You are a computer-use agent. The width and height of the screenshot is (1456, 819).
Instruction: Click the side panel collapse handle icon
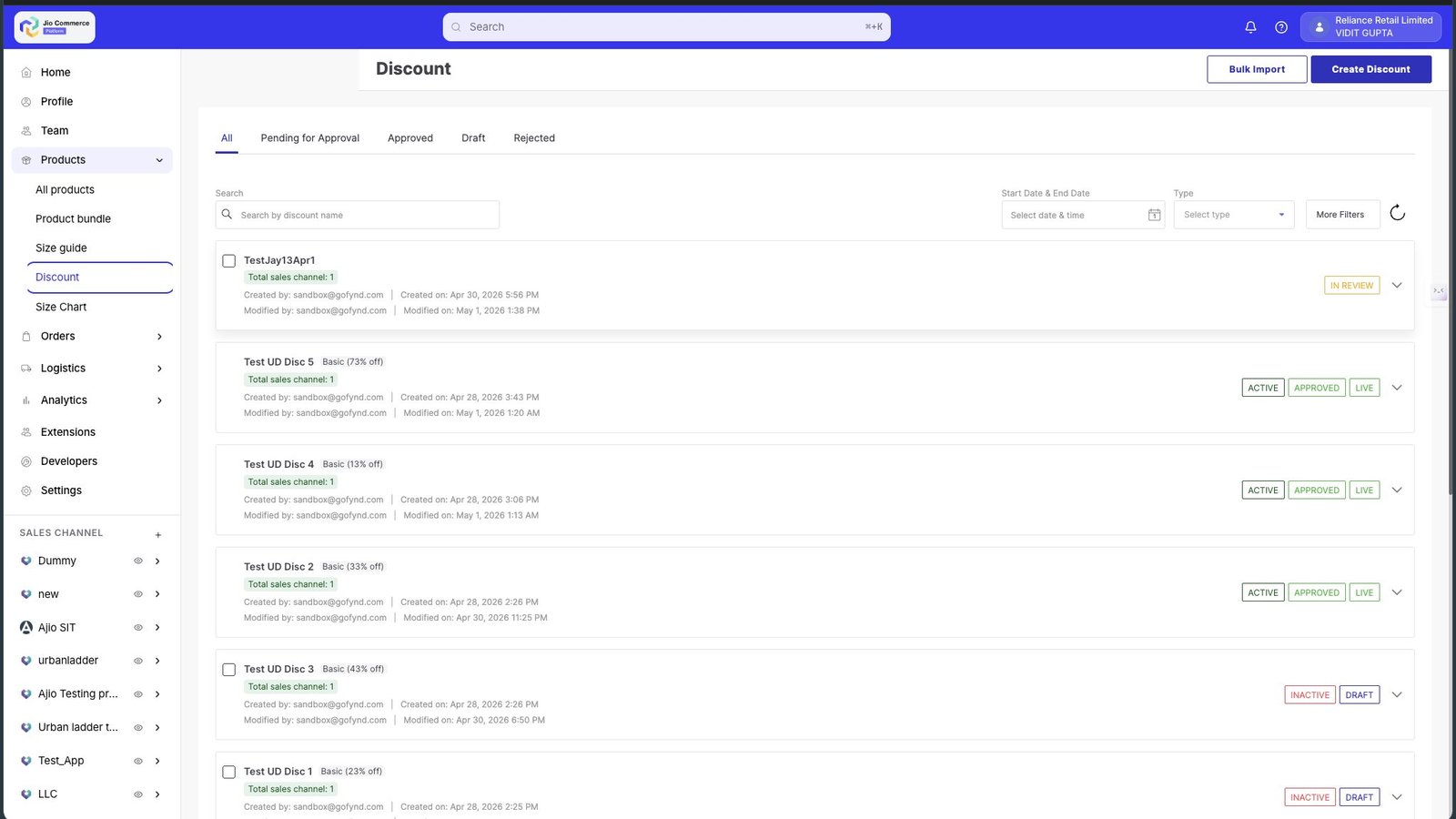pyautogui.click(x=1439, y=291)
